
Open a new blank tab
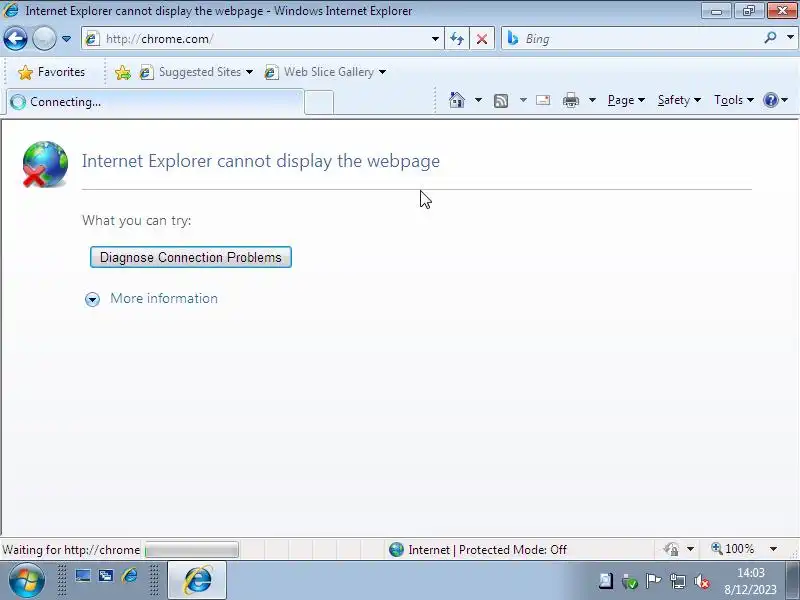click(x=319, y=103)
